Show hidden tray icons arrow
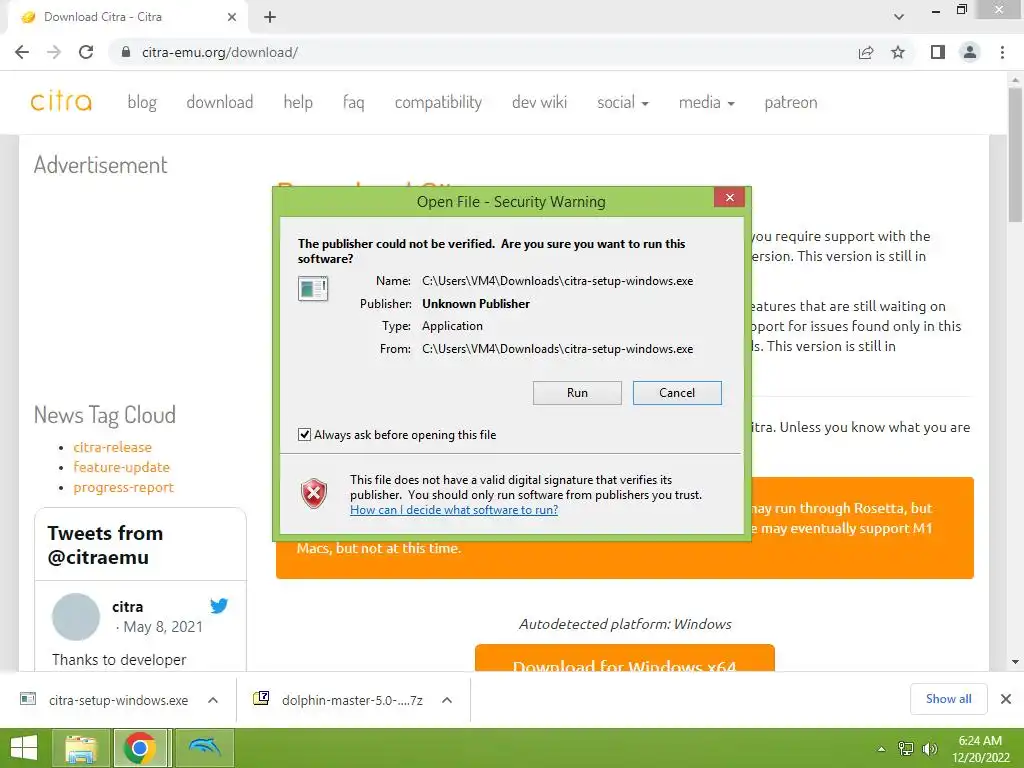Viewport: 1024px width, 768px height. point(882,749)
